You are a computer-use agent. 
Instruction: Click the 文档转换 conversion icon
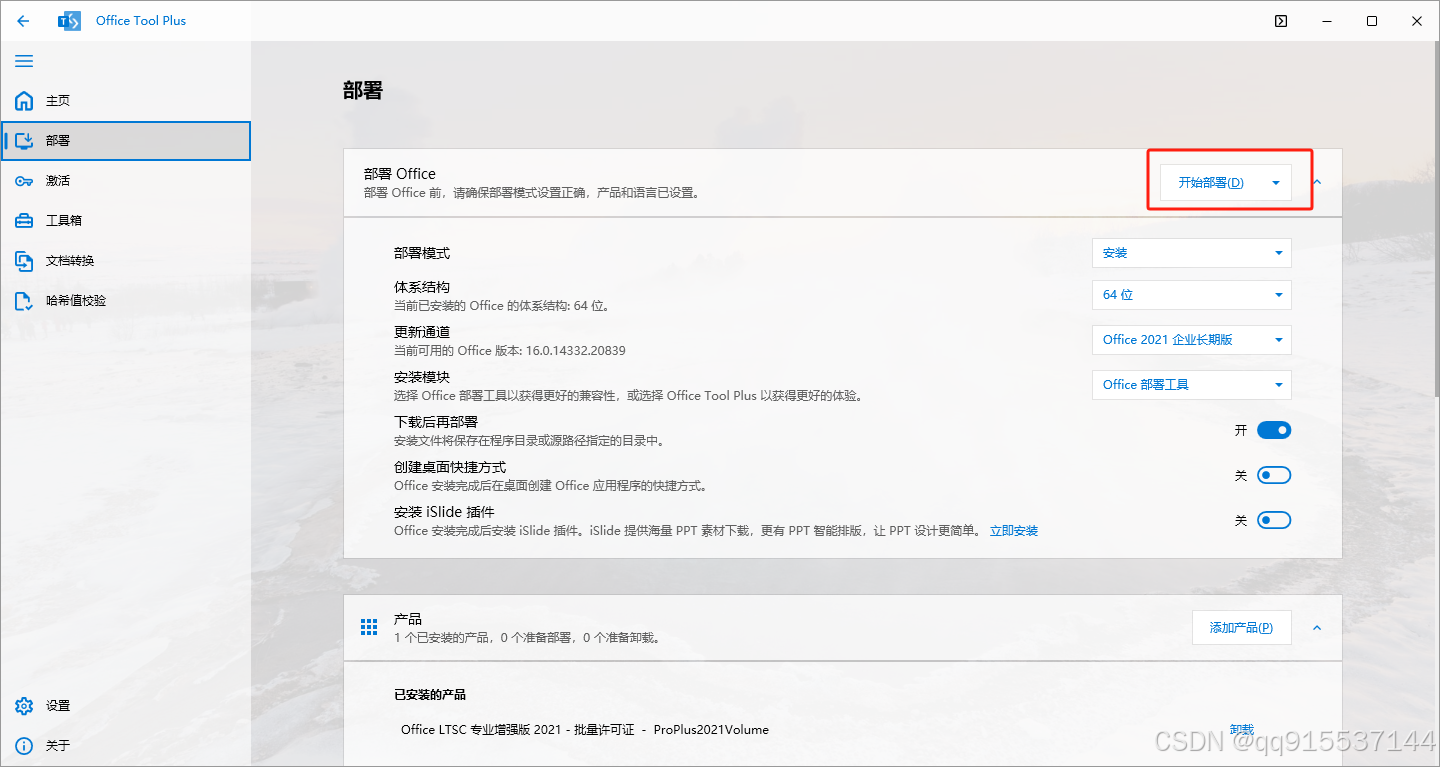point(24,261)
